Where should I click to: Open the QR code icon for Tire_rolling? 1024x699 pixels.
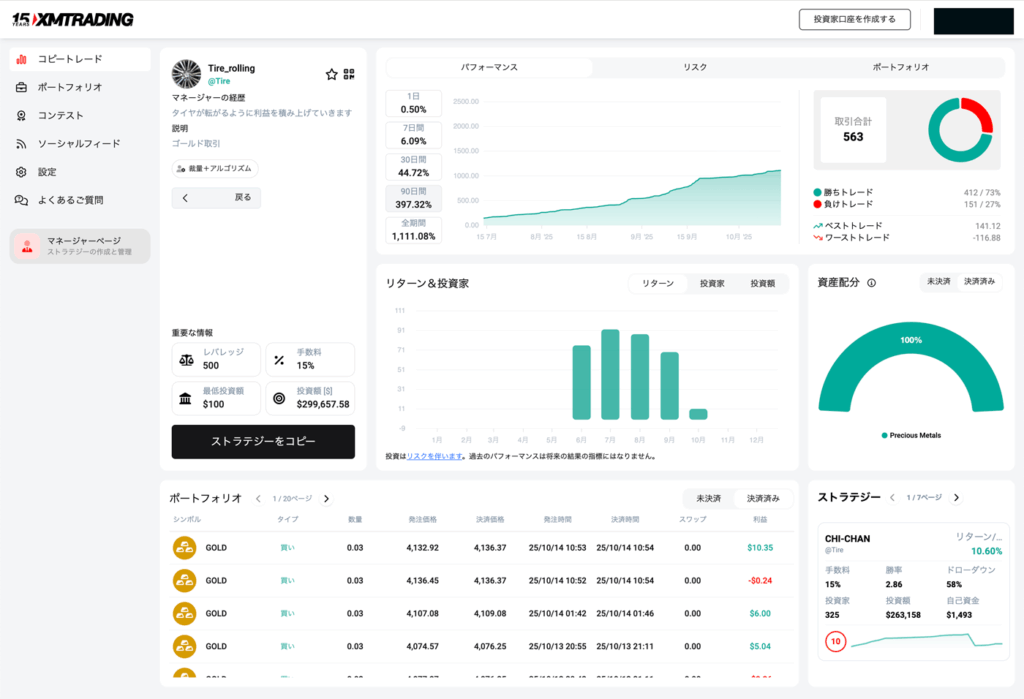[x=349, y=74]
